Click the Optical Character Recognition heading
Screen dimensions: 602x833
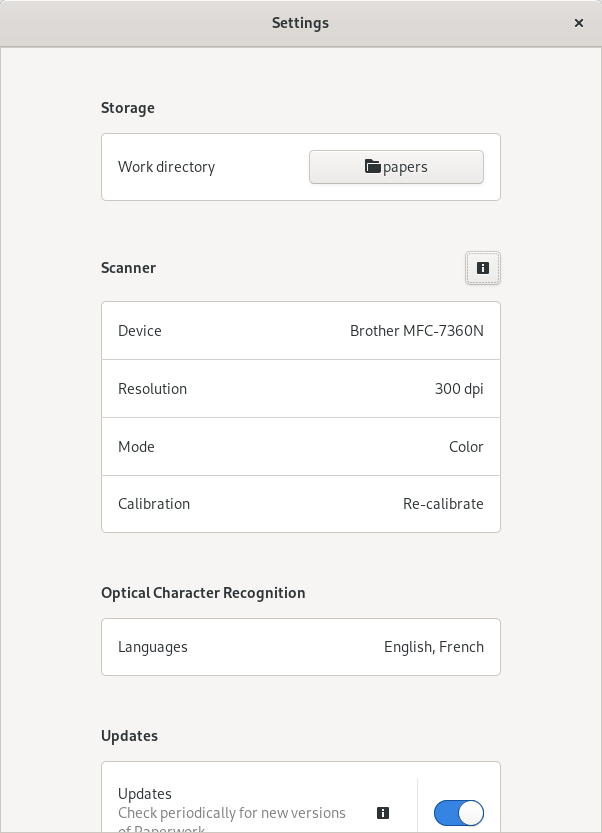[x=203, y=593]
